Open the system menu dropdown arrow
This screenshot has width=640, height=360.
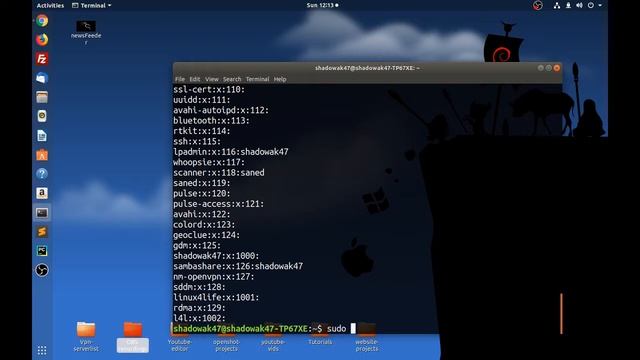(600, 5)
